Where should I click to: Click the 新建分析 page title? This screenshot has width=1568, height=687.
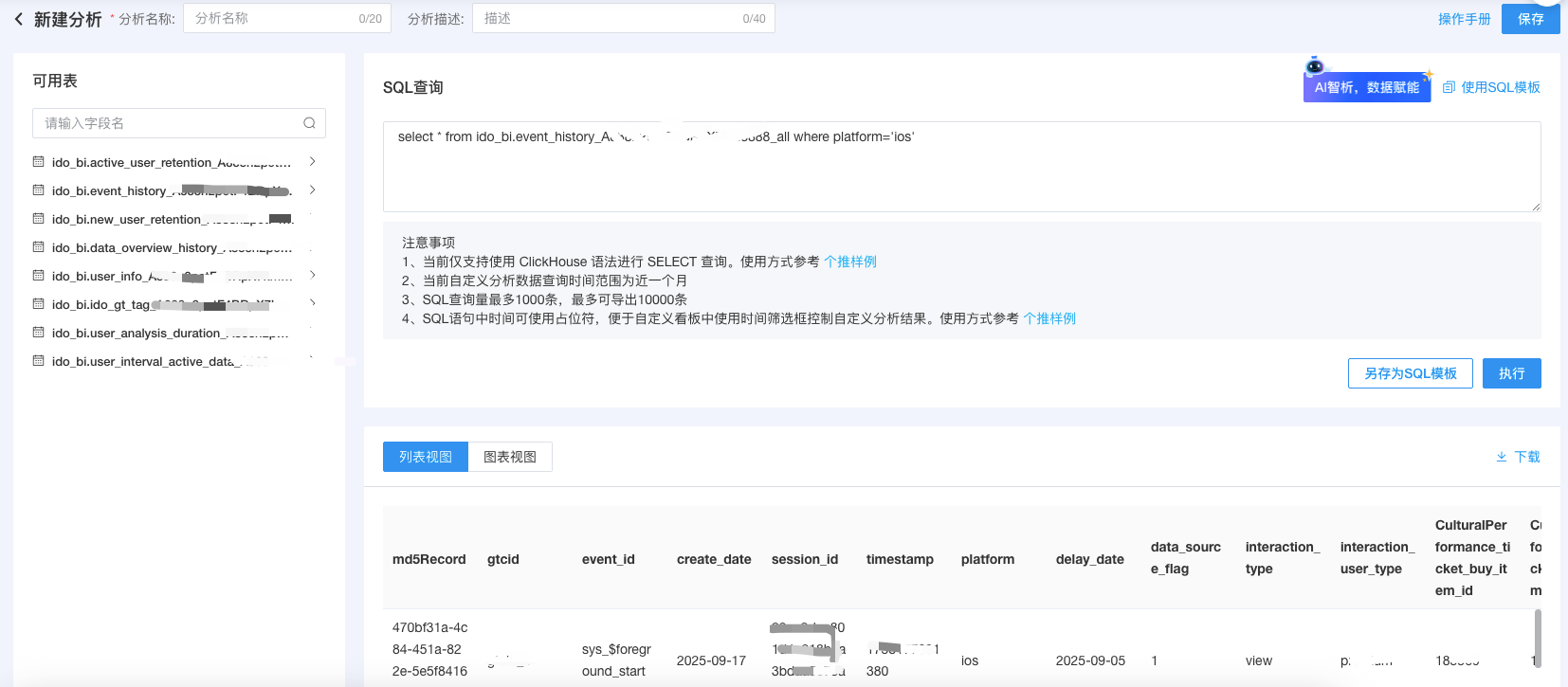coord(68,19)
